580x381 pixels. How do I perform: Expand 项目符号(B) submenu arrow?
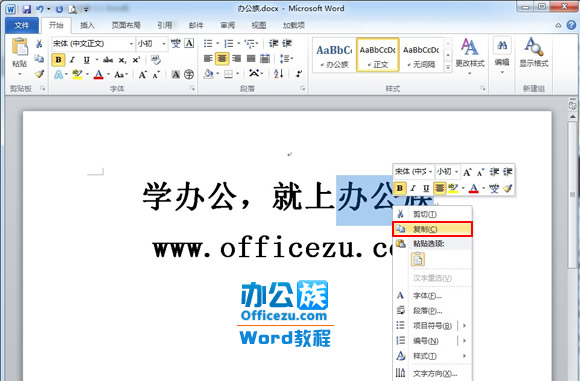click(464, 326)
